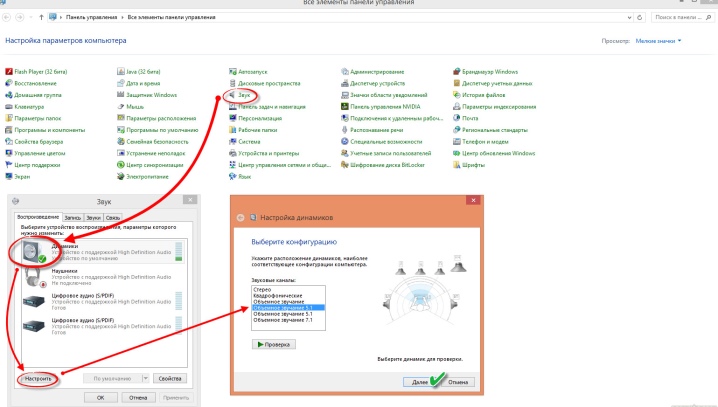718x407 pixels.
Task: Open Автозапуск icon
Action: click(x=233, y=71)
